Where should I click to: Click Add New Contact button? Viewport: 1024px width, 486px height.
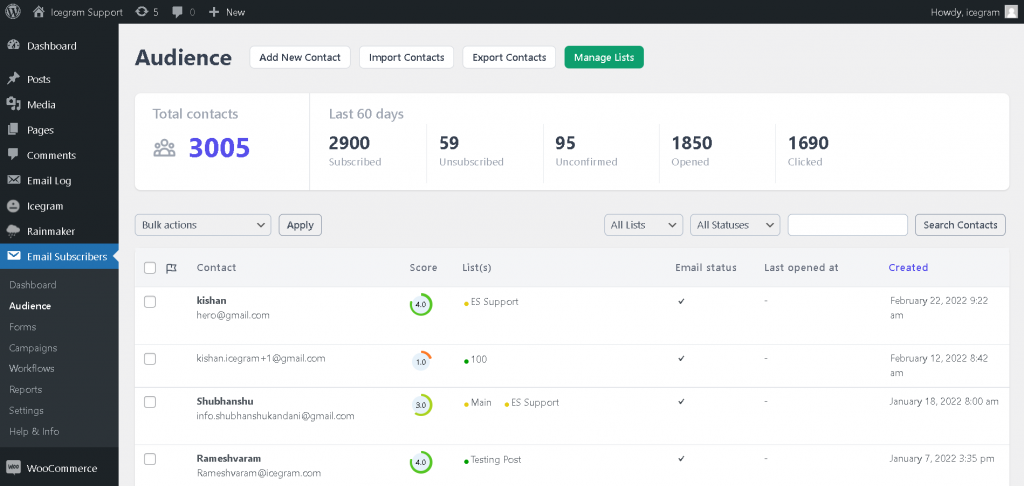(300, 57)
